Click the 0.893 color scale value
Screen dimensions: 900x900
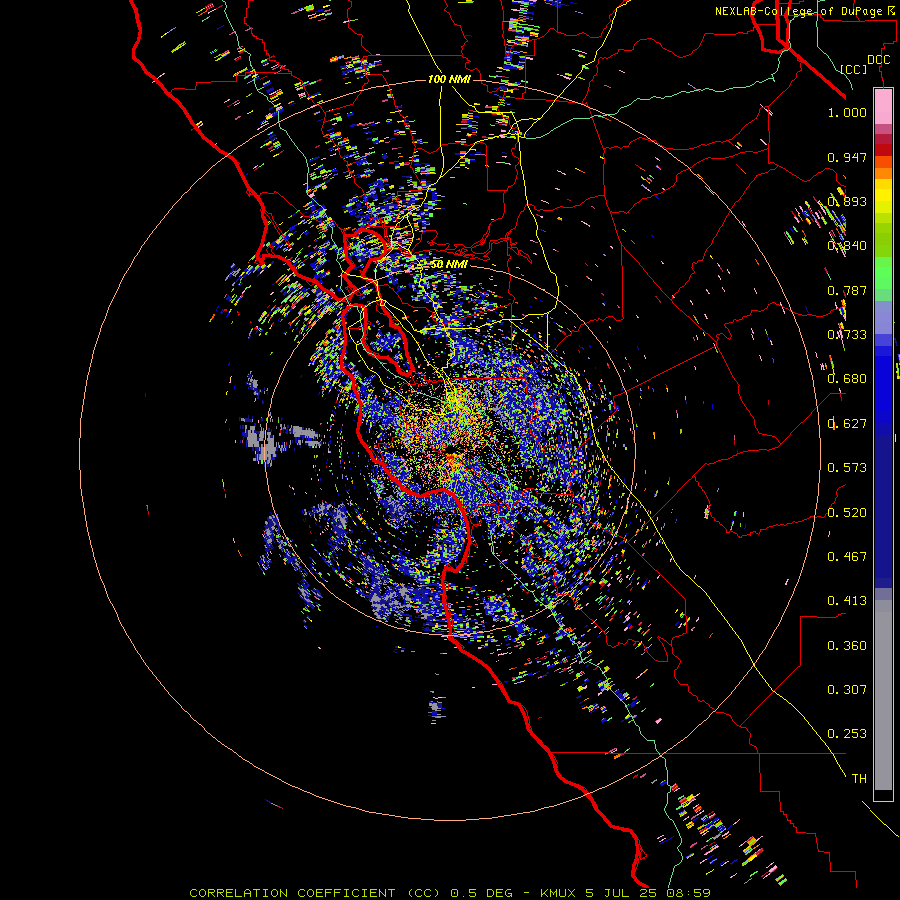point(847,201)
